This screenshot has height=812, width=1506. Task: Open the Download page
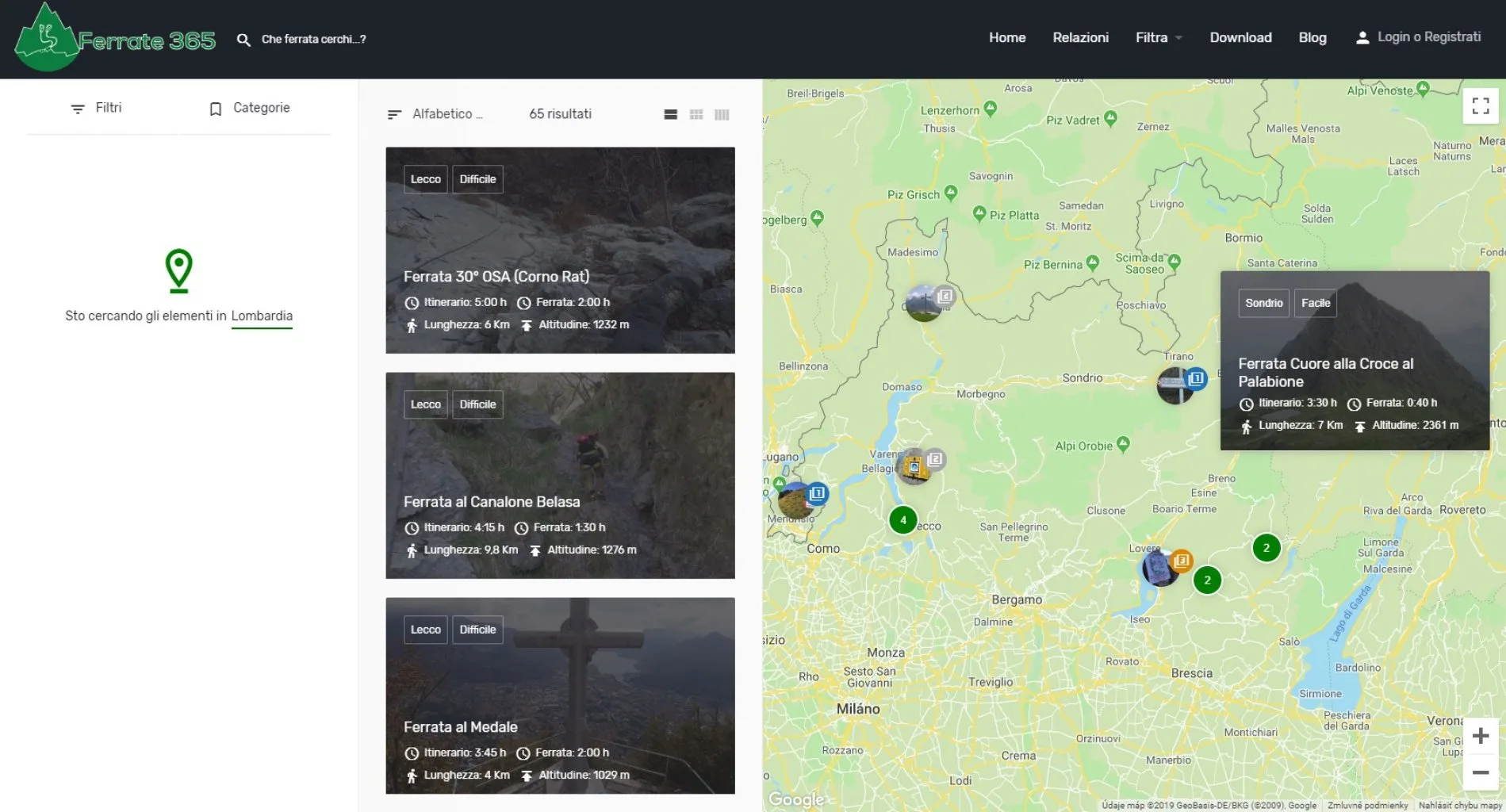1240,38
